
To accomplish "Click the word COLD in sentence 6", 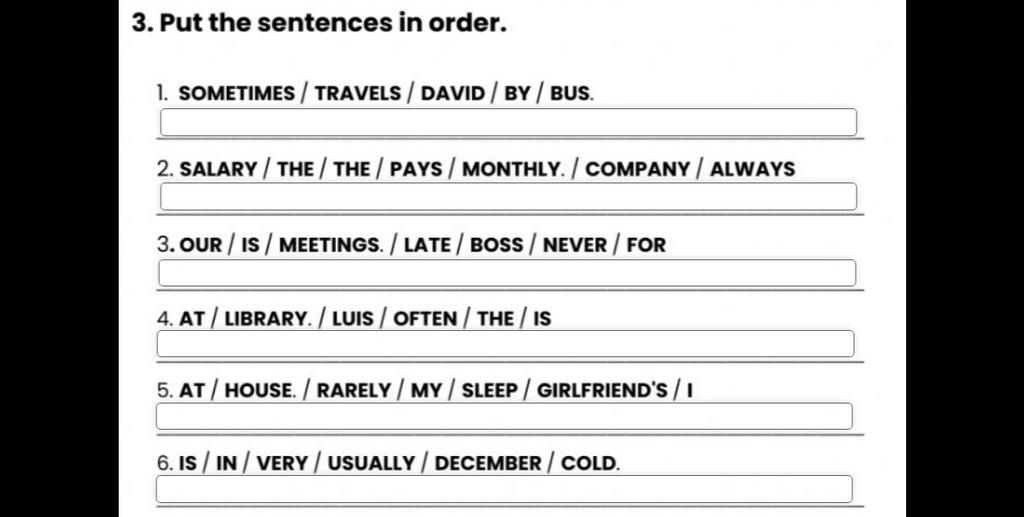I will (x=590, y=463).
